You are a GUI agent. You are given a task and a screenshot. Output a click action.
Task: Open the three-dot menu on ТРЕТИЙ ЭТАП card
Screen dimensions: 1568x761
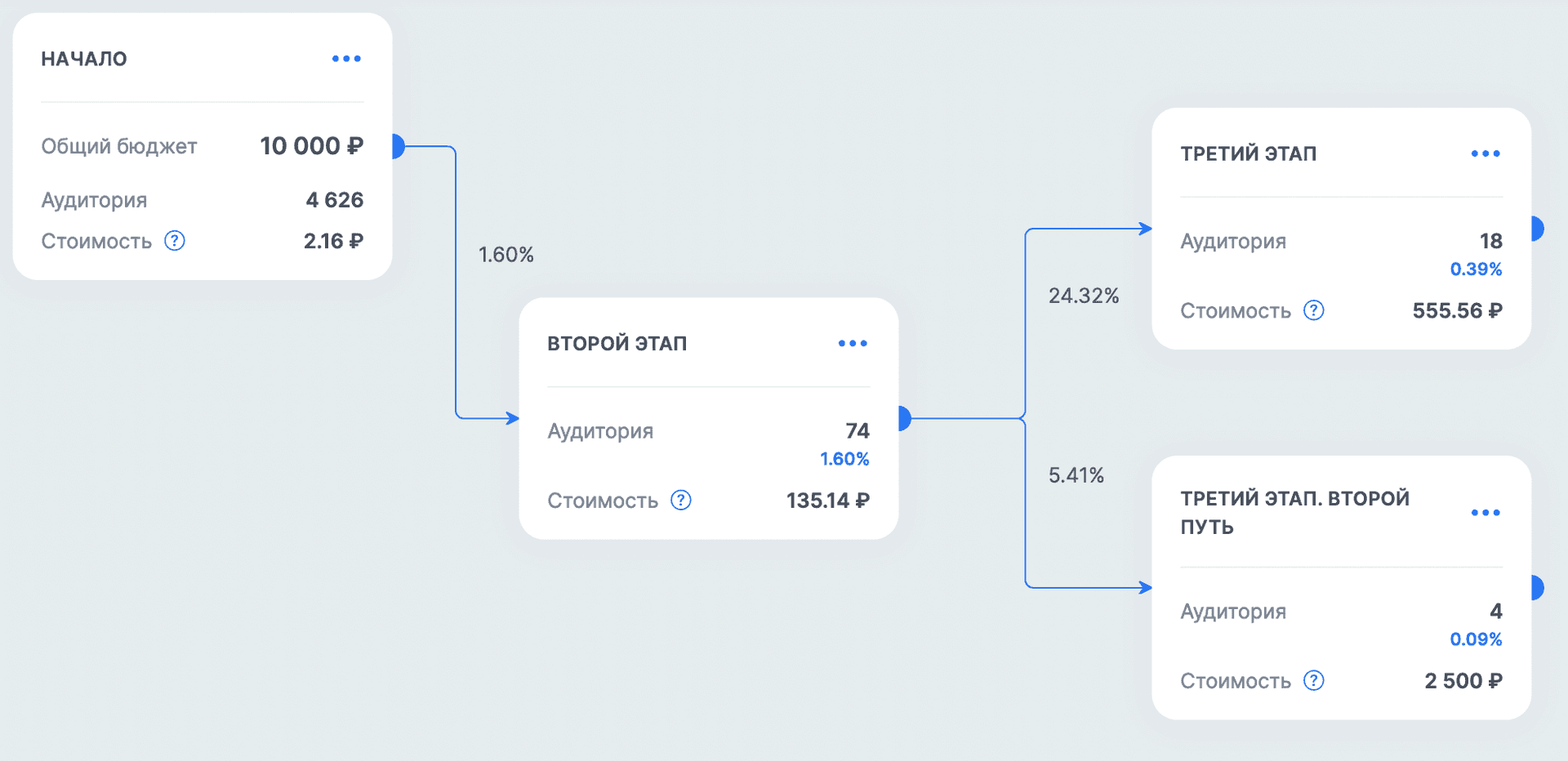click(x=1486, y=154)
